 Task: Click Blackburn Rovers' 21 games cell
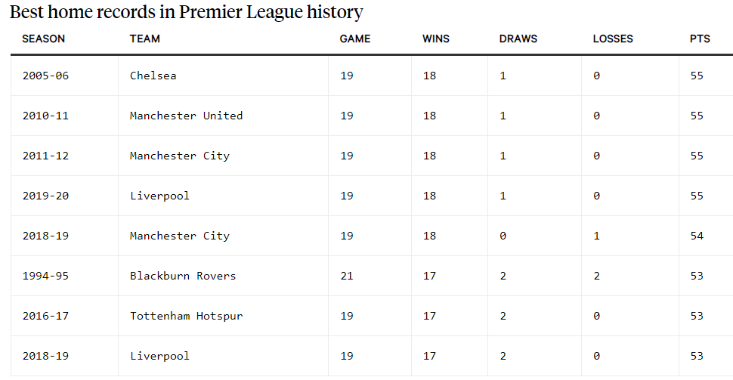tap(370, 276)
